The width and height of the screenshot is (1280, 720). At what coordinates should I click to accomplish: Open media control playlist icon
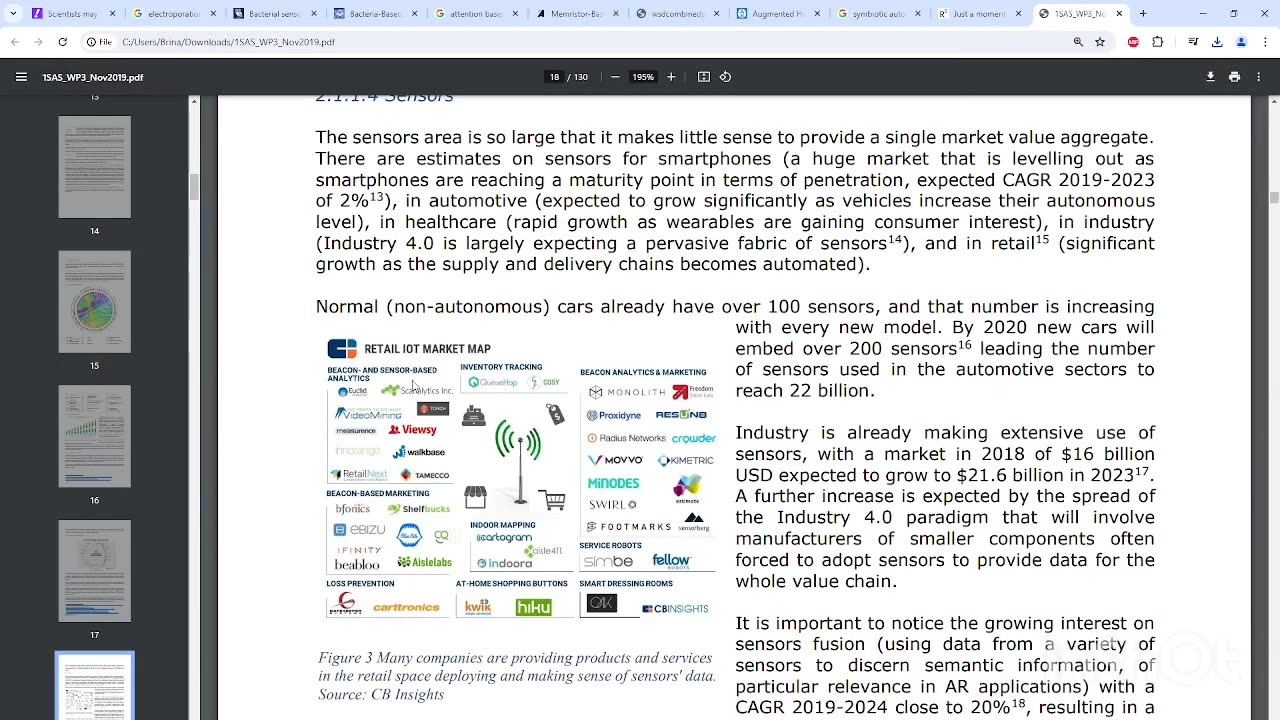pos(1193,42)
